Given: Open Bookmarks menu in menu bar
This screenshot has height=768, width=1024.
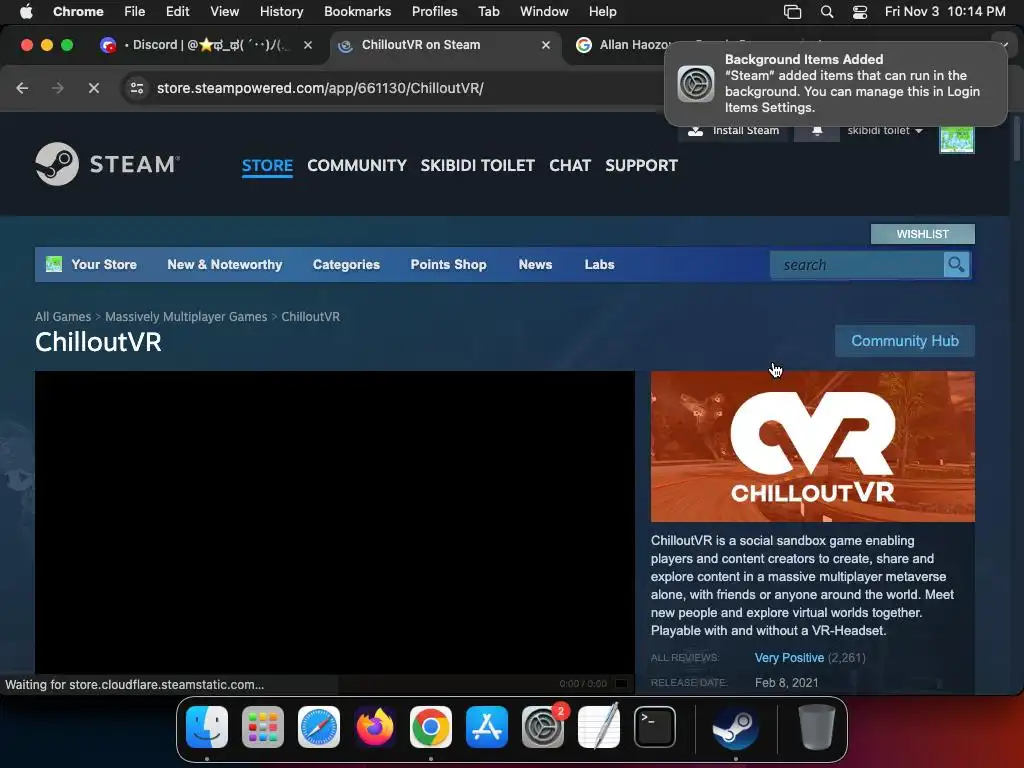Looking at the screenshot, I should (x=357, y=11).
